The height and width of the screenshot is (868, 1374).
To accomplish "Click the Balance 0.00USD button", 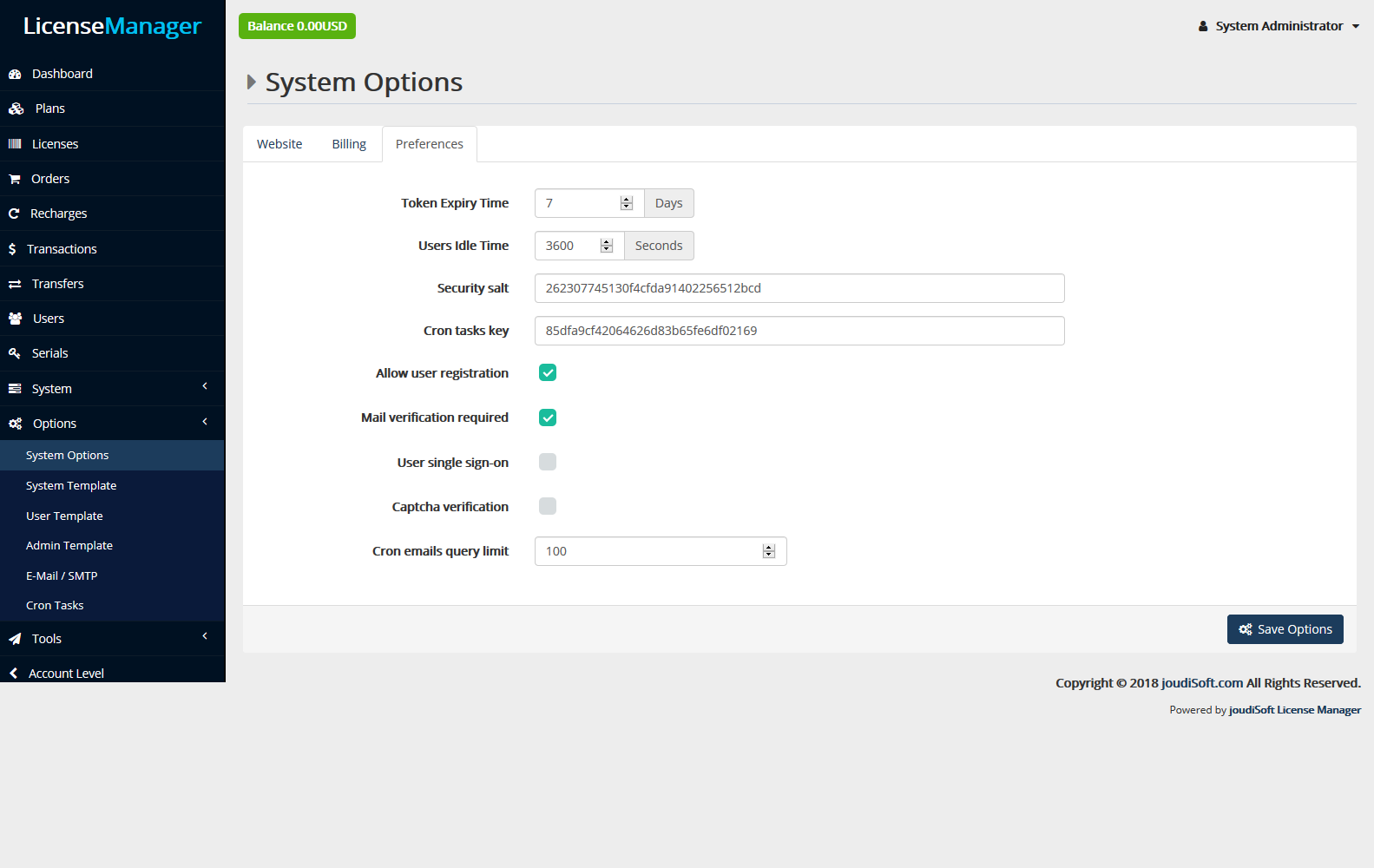I will (x=297, y=26).
